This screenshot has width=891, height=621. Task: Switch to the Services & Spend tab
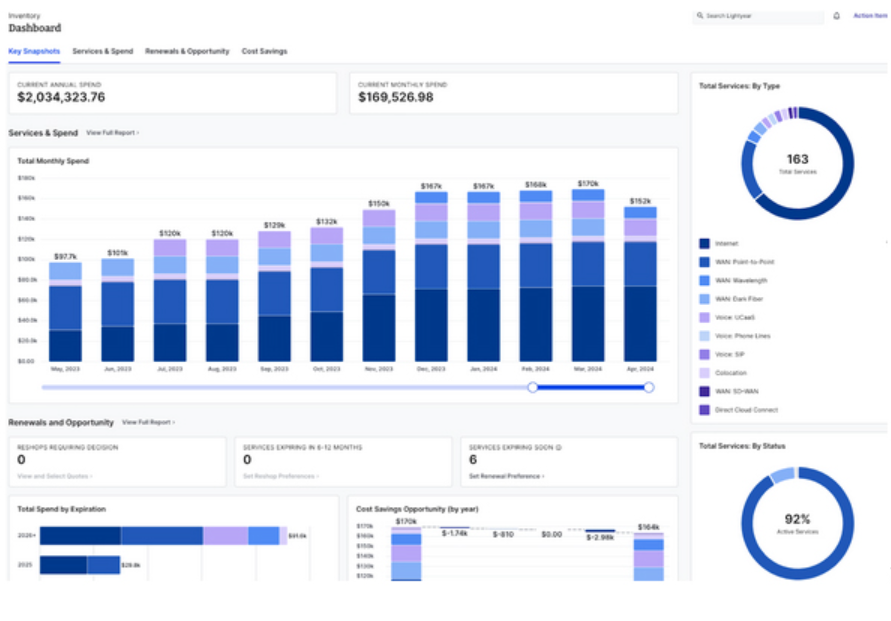(102, 51)
